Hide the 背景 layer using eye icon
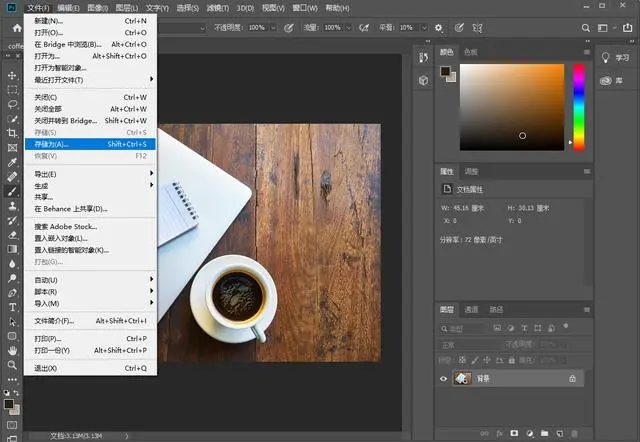This screenshot has height=442, width=640. click(x=444, y=379)
